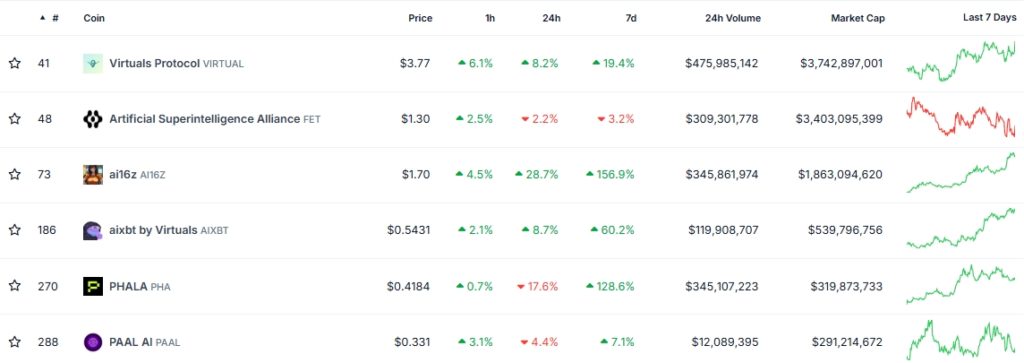Click the Artificial Superintelligence Alliance FET logo

[93, 119]
